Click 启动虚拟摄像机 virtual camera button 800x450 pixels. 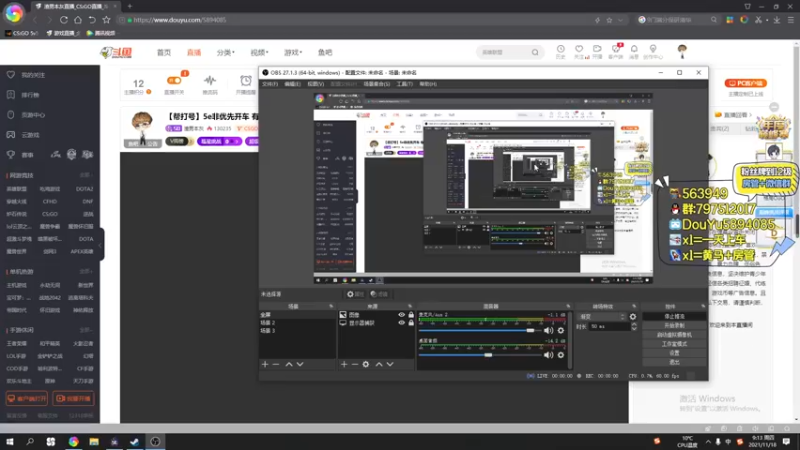(674, 335)
